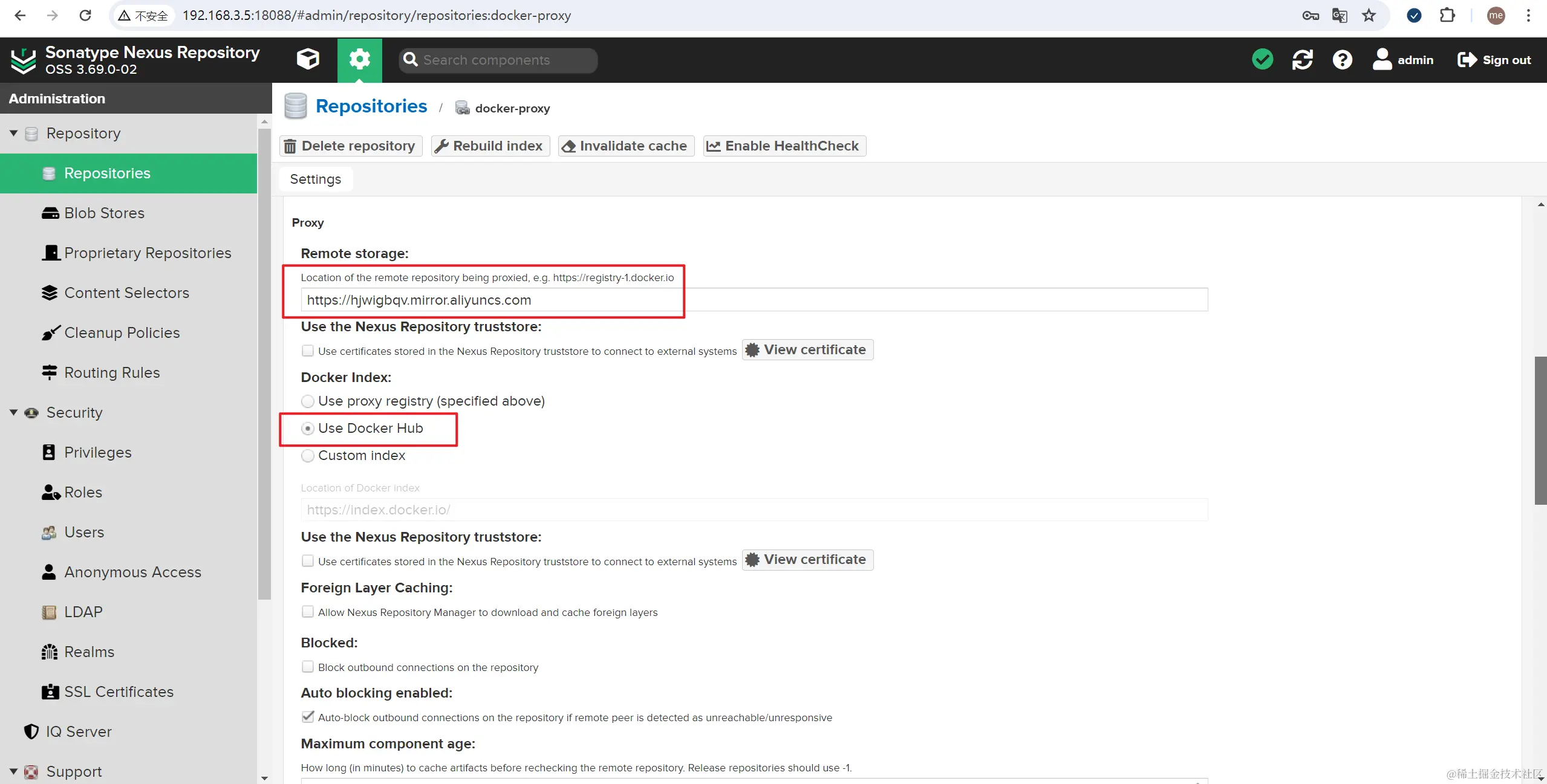Open Blob Stores in sidebar
This screenshot has height=784, width=1547.
104,213
